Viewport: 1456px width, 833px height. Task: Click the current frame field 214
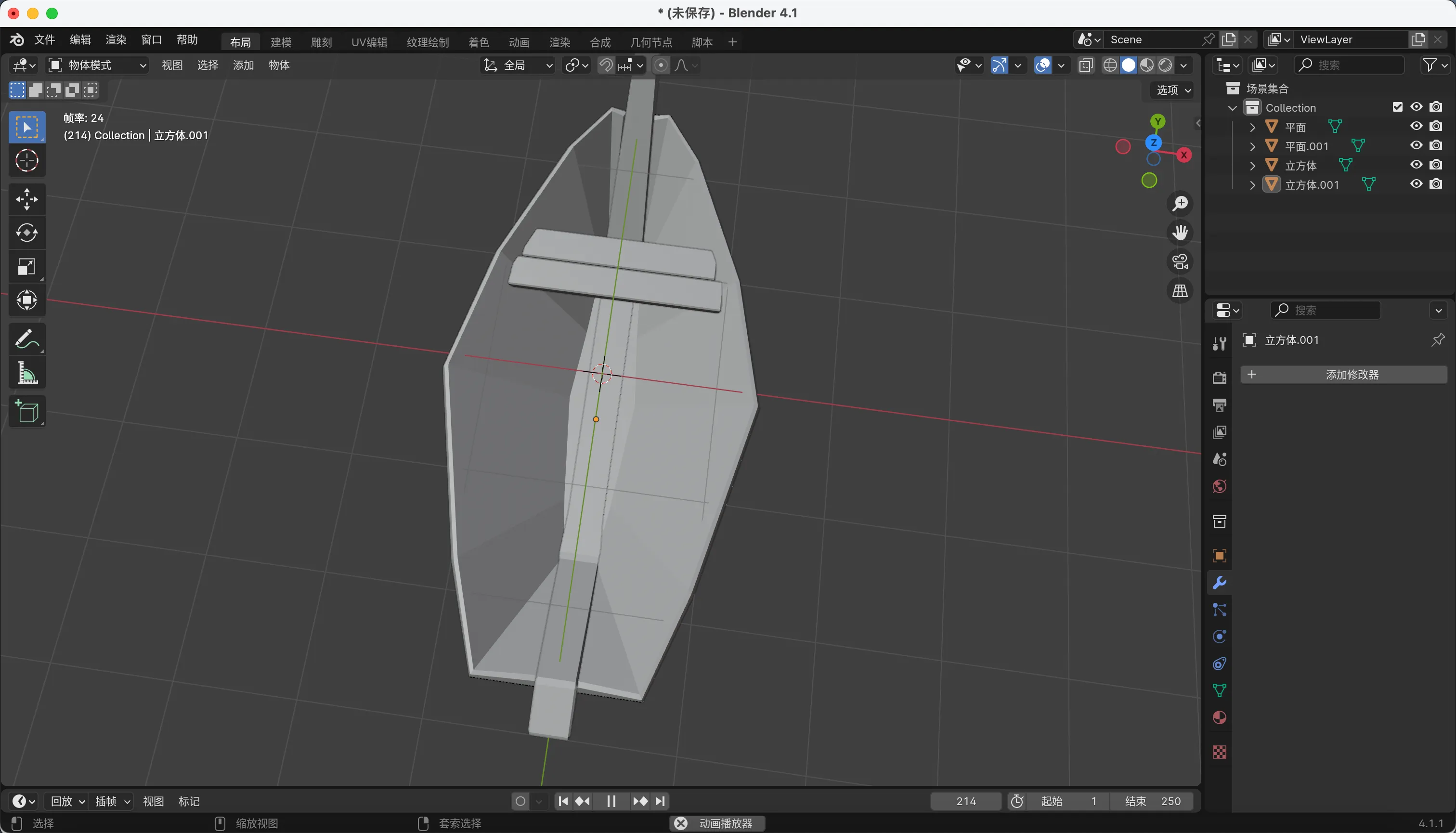[x=966, y=801]
